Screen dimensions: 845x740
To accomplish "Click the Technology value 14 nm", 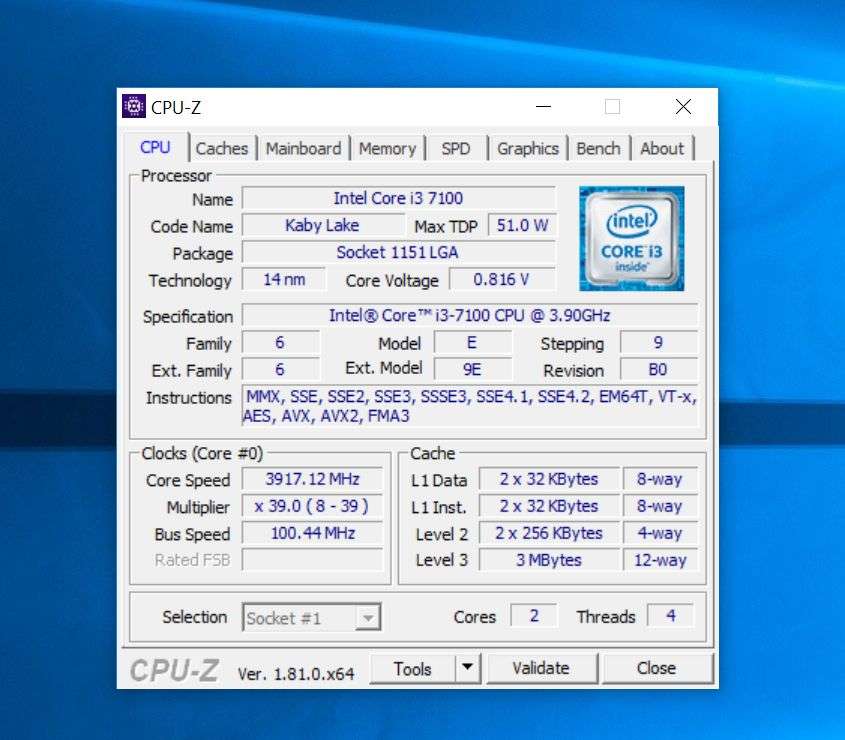I will (x=284, y=280).
